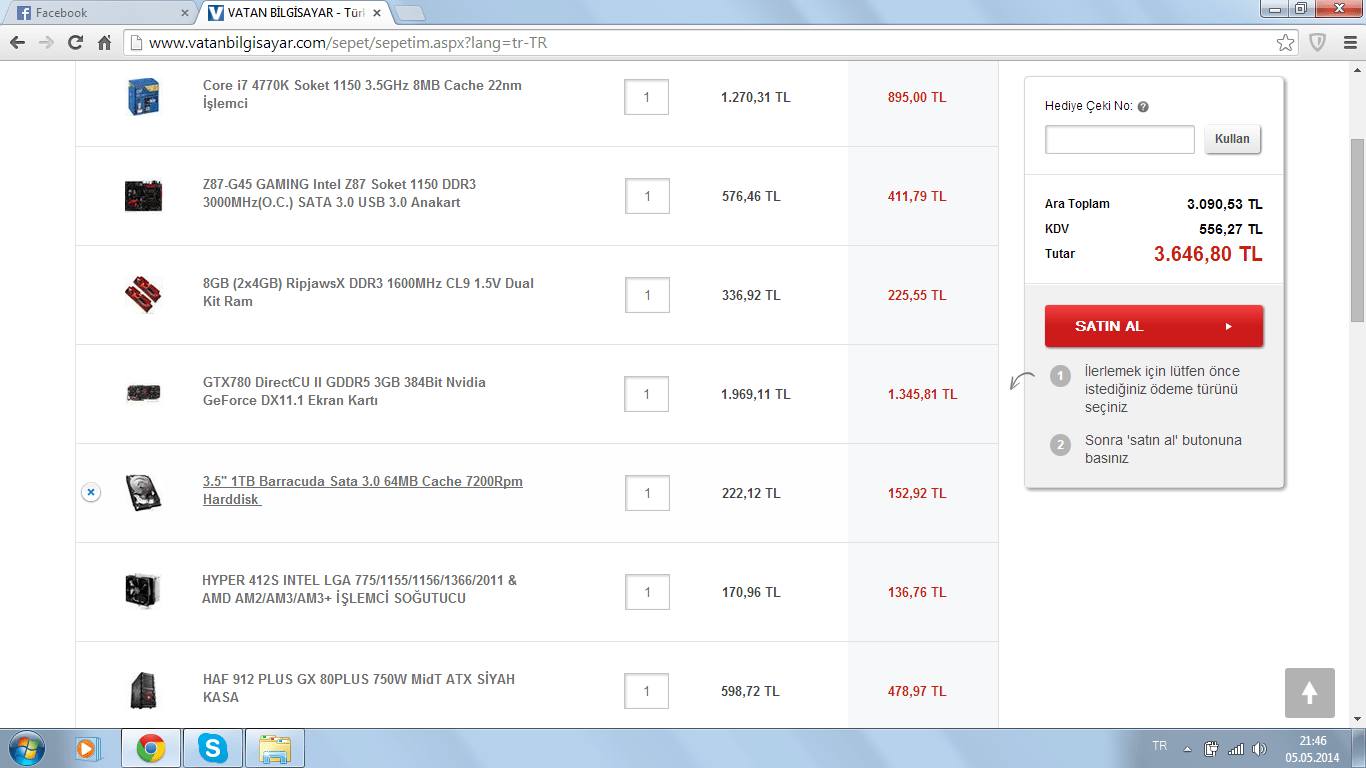
Task: Open Windows Explorer from the taskbar
Action: (x=274, y=748)
